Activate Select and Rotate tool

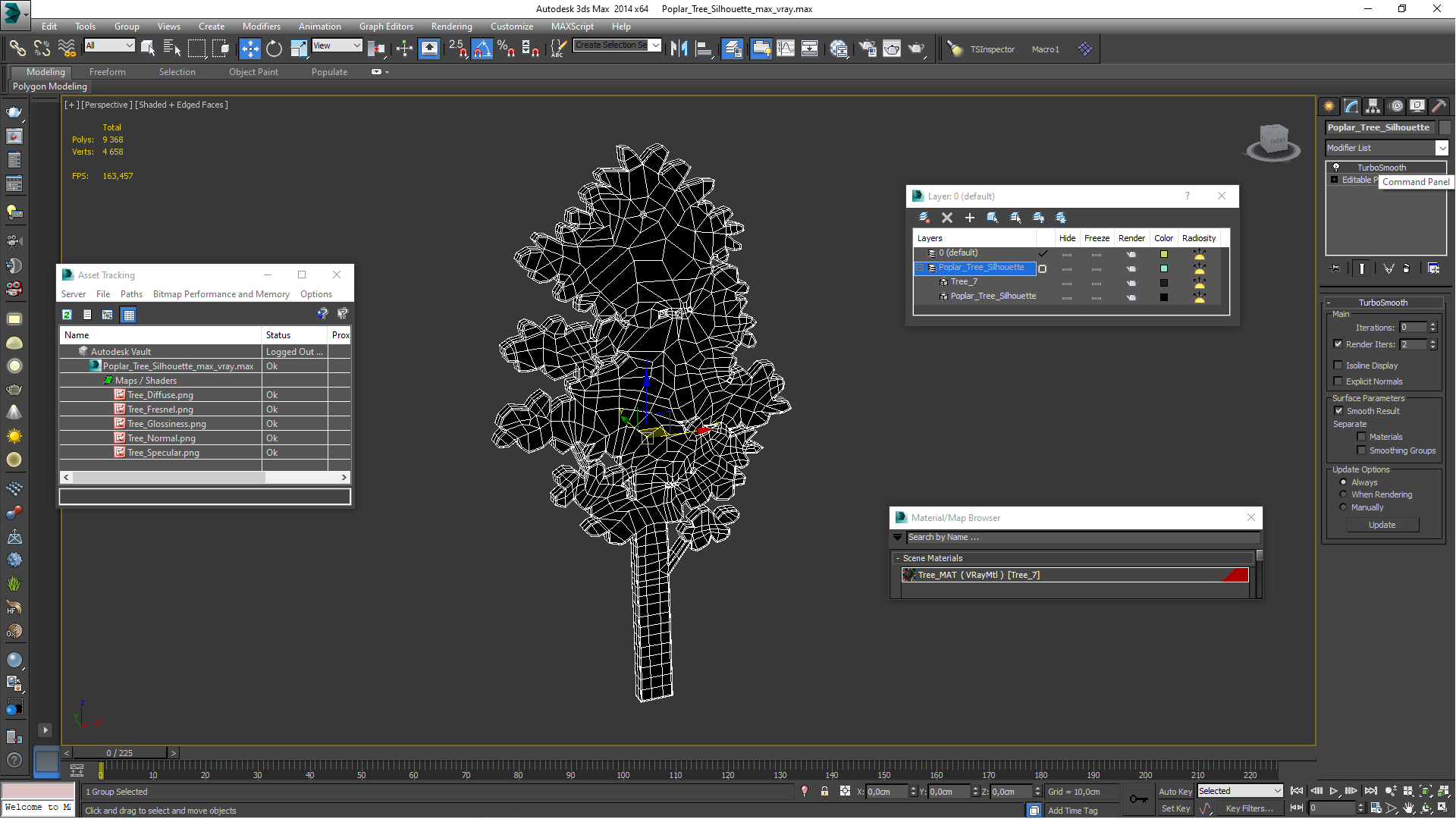(274, 49)
